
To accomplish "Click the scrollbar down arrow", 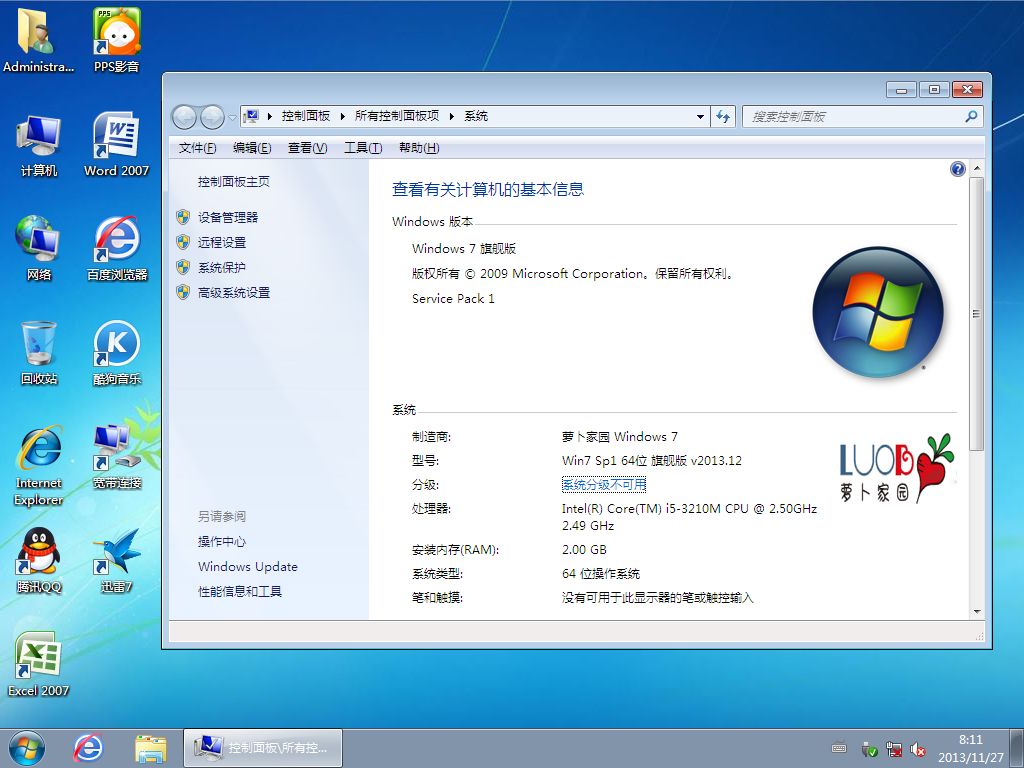I will [x=977, y=612].
